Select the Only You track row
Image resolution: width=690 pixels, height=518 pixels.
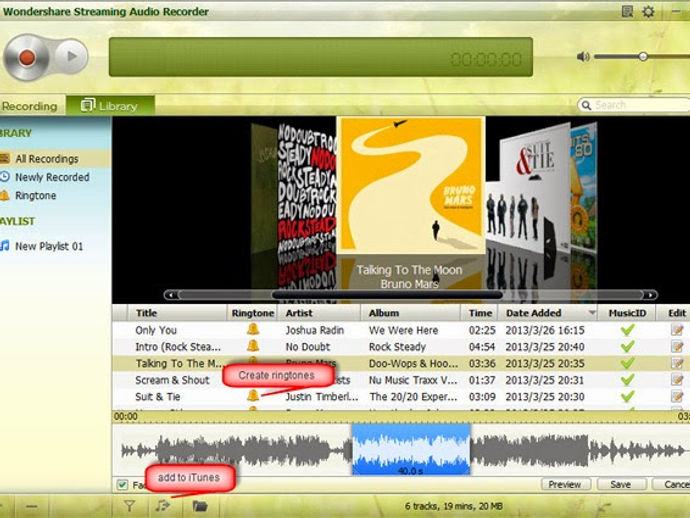(401, 330)
